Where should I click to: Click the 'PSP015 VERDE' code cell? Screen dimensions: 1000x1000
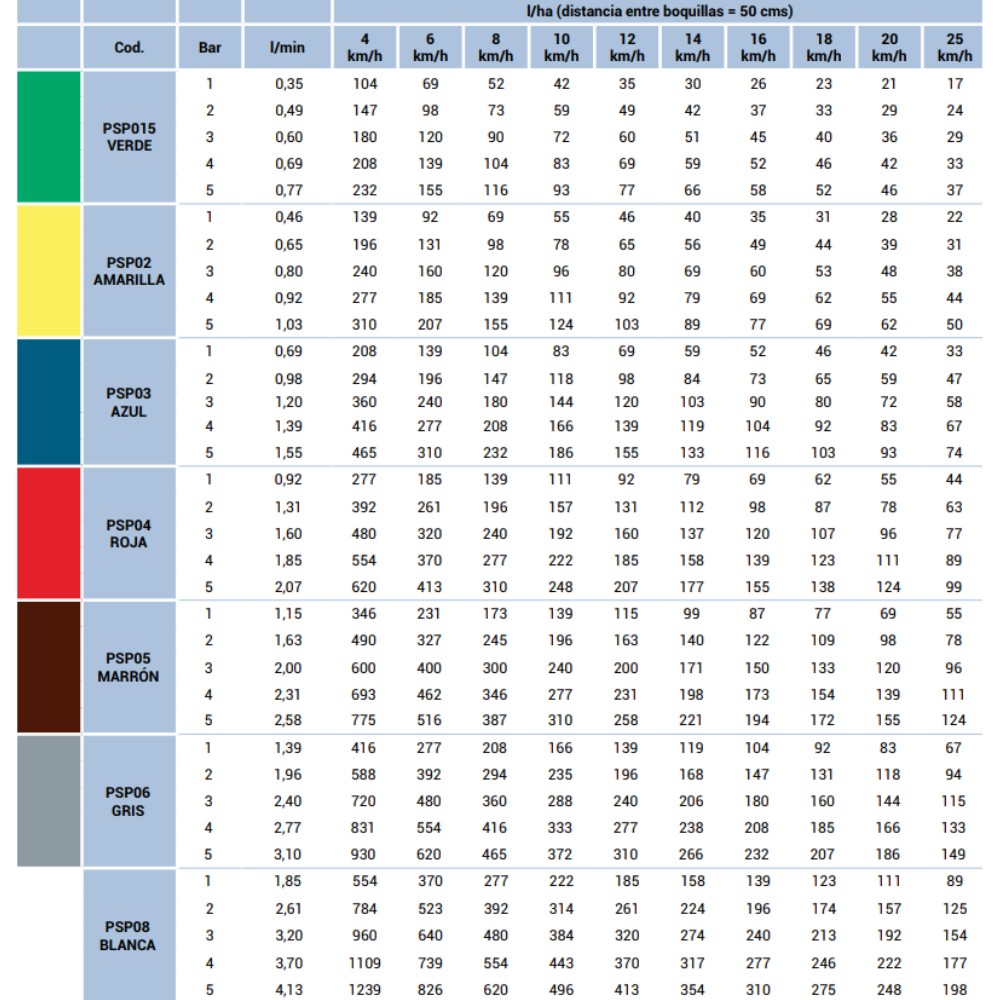129,136
